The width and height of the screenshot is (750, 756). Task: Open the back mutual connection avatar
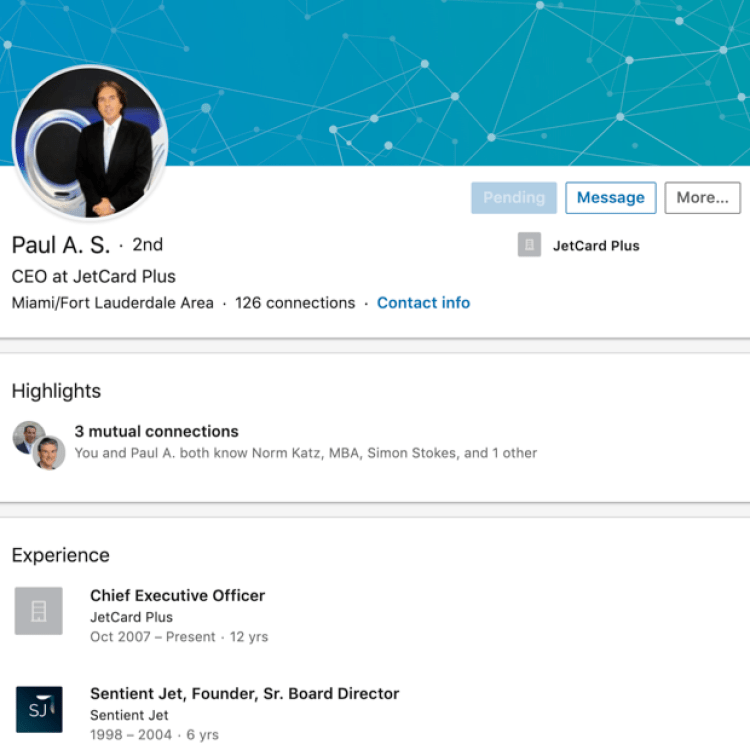(27, 436)
